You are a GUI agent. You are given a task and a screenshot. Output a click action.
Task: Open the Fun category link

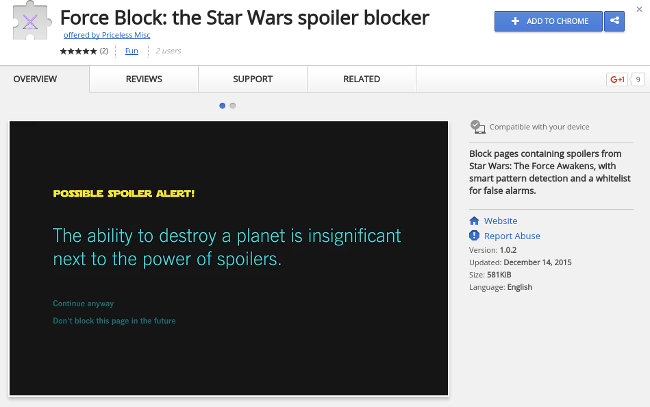[131, 50]
